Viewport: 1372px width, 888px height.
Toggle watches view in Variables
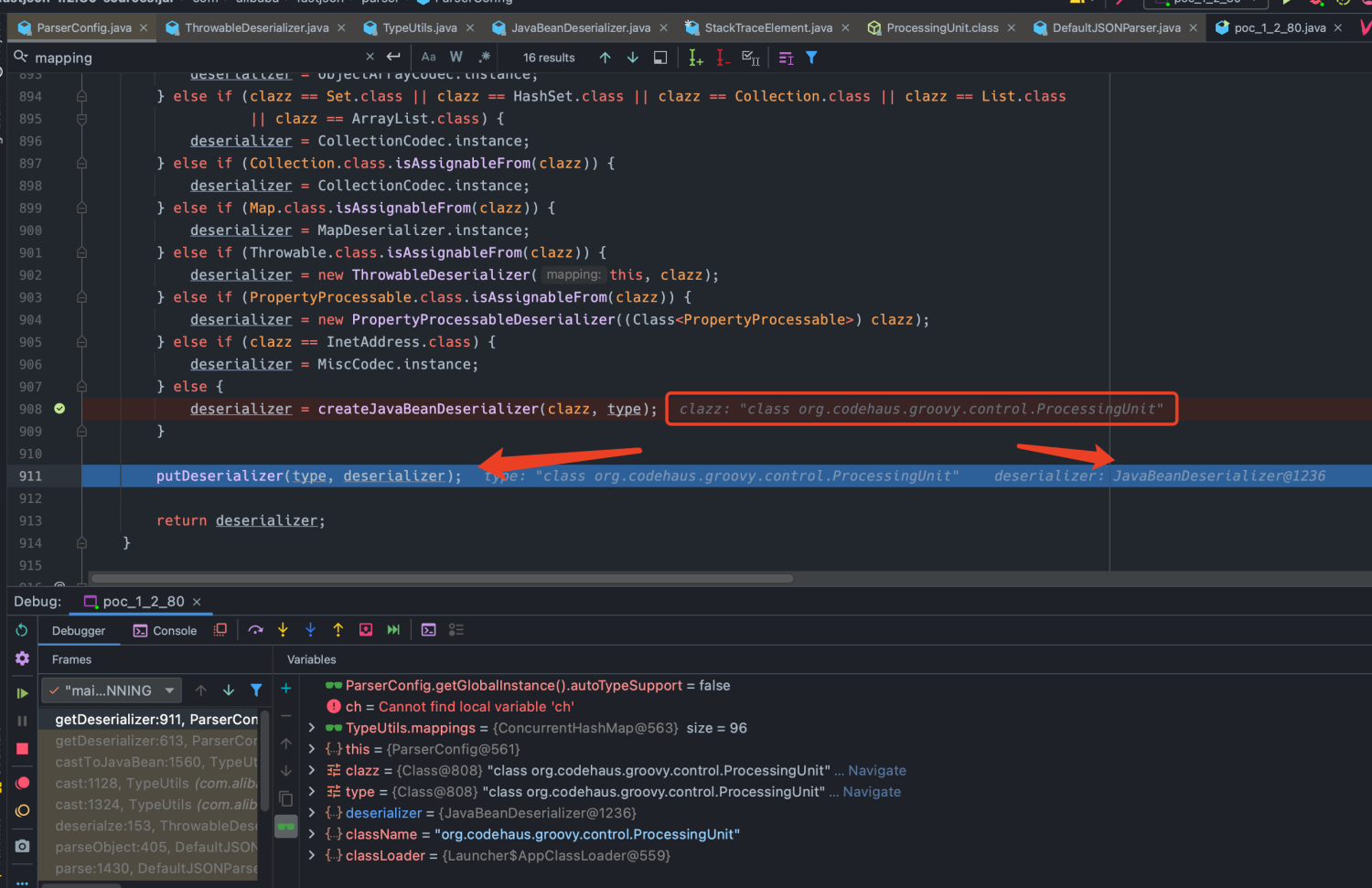(286, 827)
